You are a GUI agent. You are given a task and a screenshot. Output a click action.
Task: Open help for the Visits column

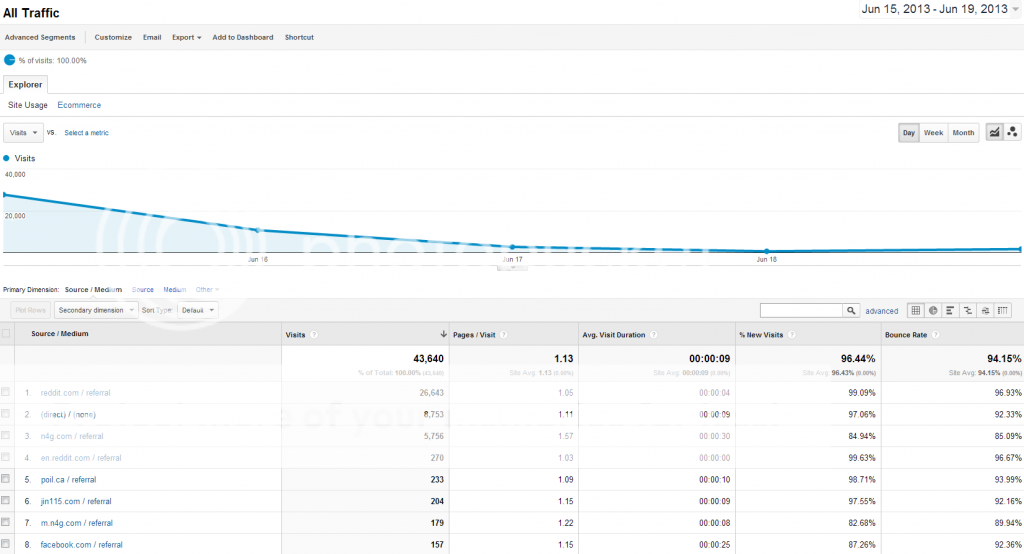314,334
